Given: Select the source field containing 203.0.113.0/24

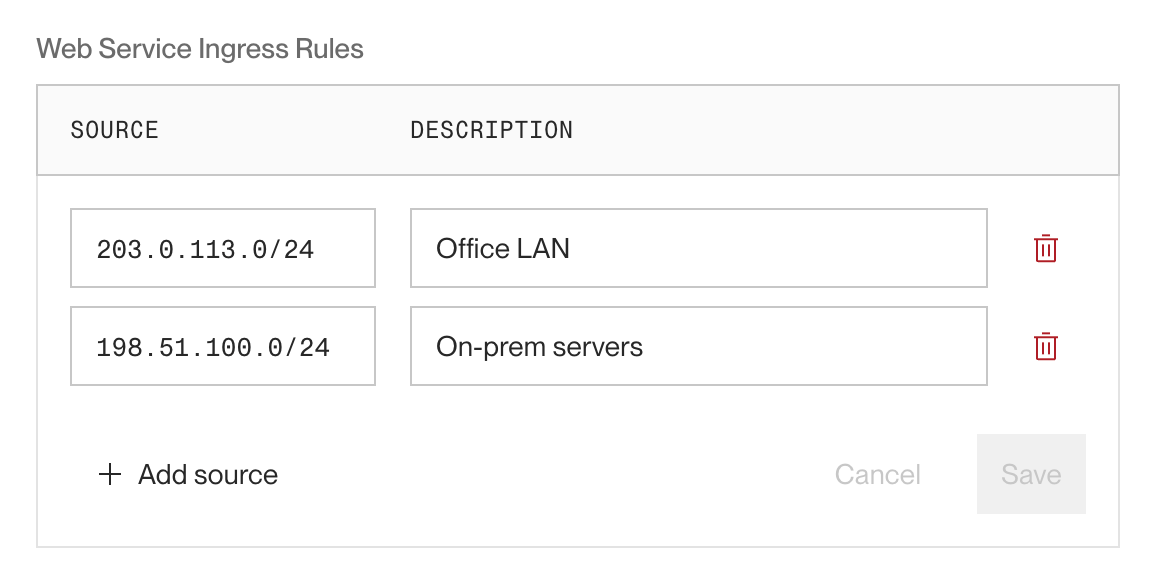Looking at the screenshot, I should (222, 247).
